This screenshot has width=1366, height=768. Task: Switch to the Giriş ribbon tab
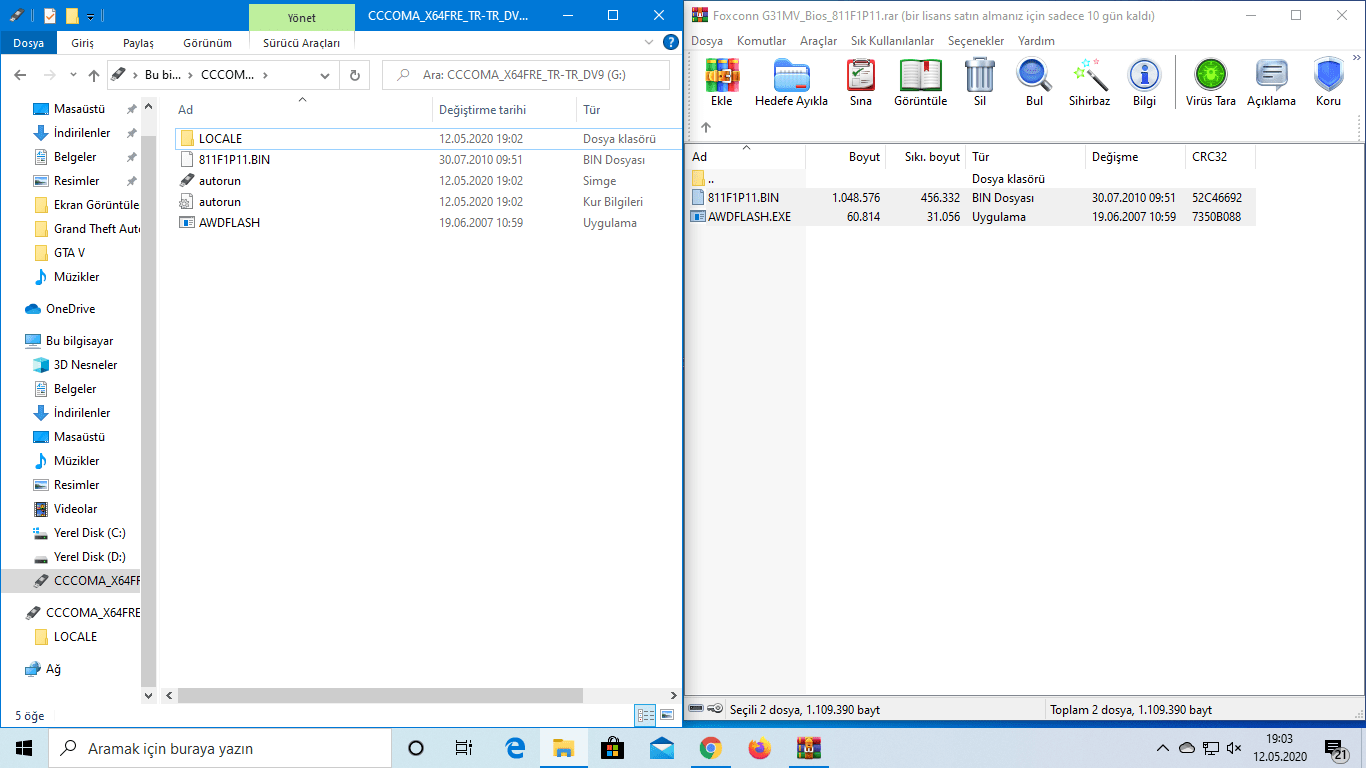83,43
